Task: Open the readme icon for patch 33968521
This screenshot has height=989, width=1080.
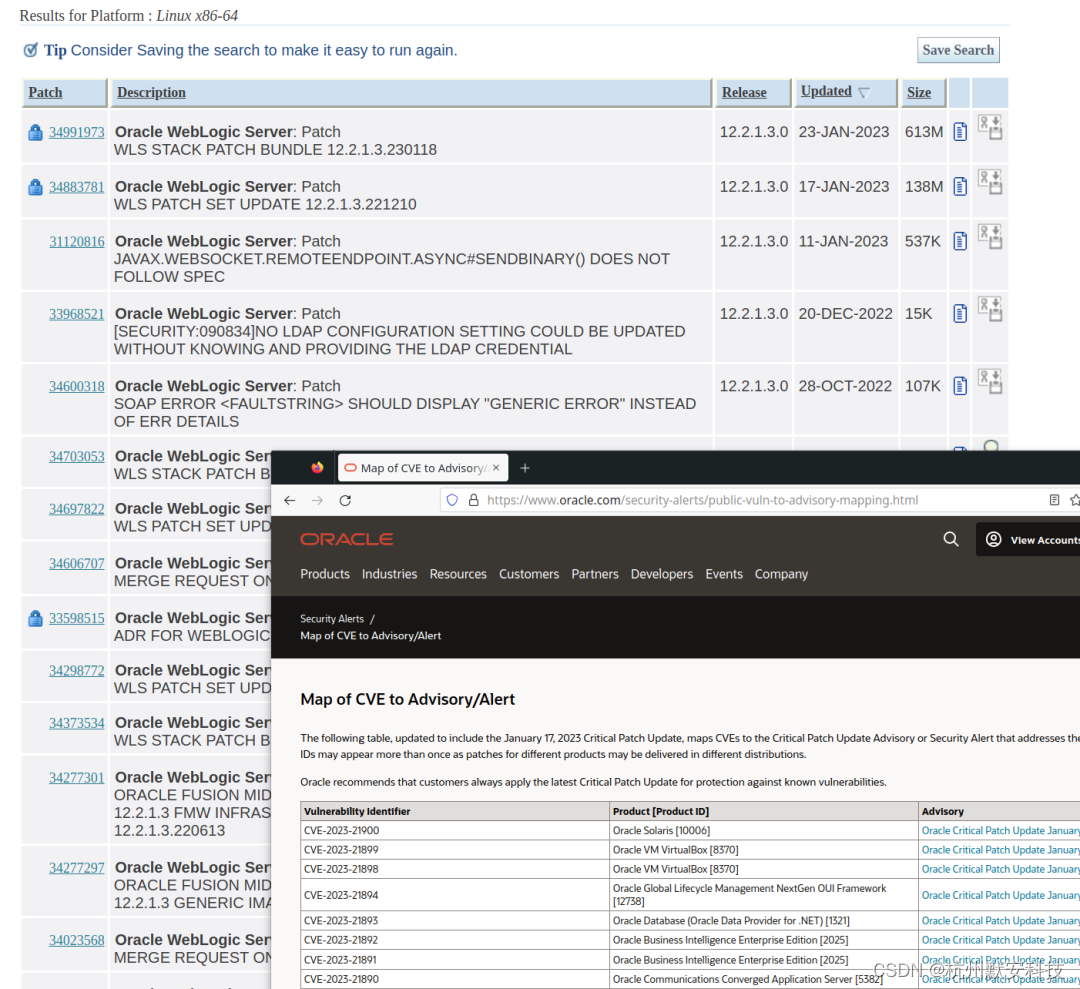Action: coord(960,313)
